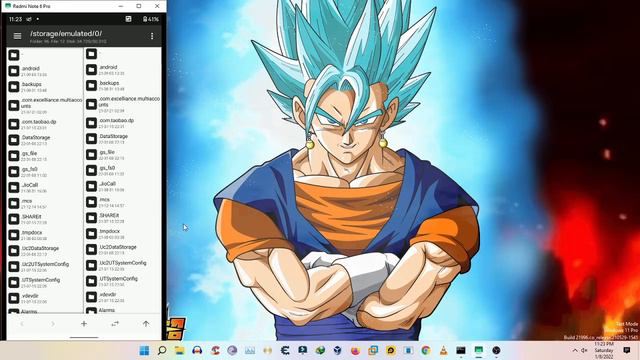
Task: Open File Explorer from taskbar
Action: coord(180,351)
